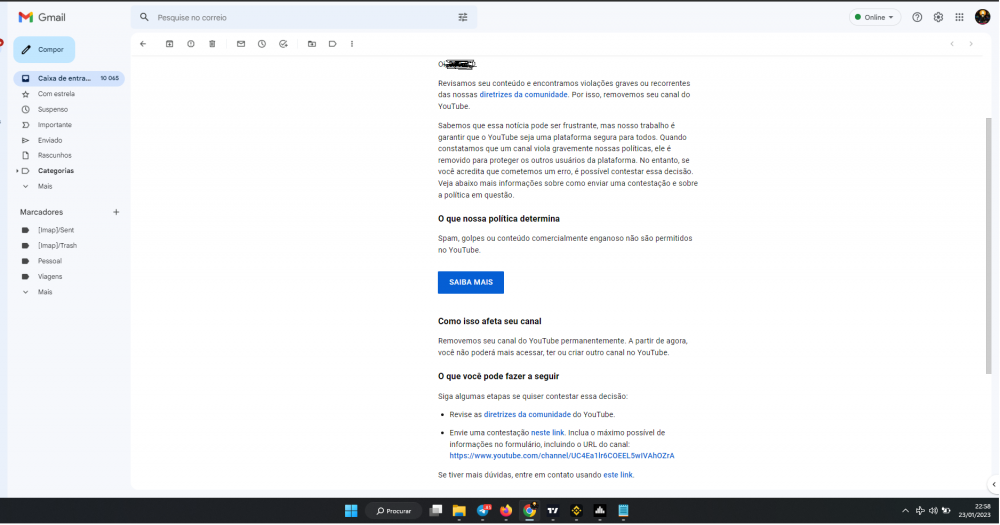Viewport: 1000px width, 525px height.
Task: Click the first diretrizes da comunidade link
Action: (x=523, y=94)
